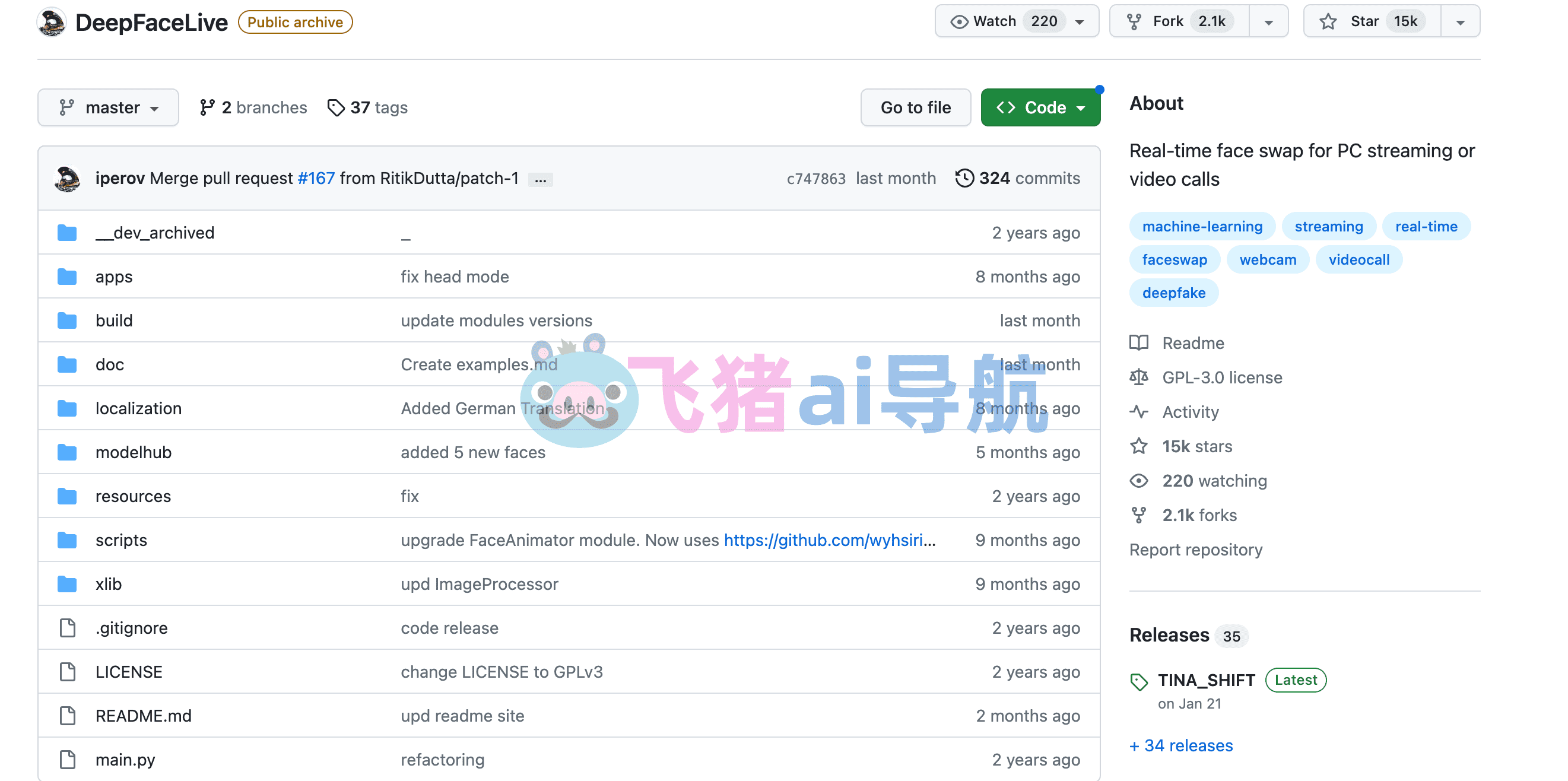
Task: Click the branches icon next to 2 branches
Action: [x=207, y=108]
